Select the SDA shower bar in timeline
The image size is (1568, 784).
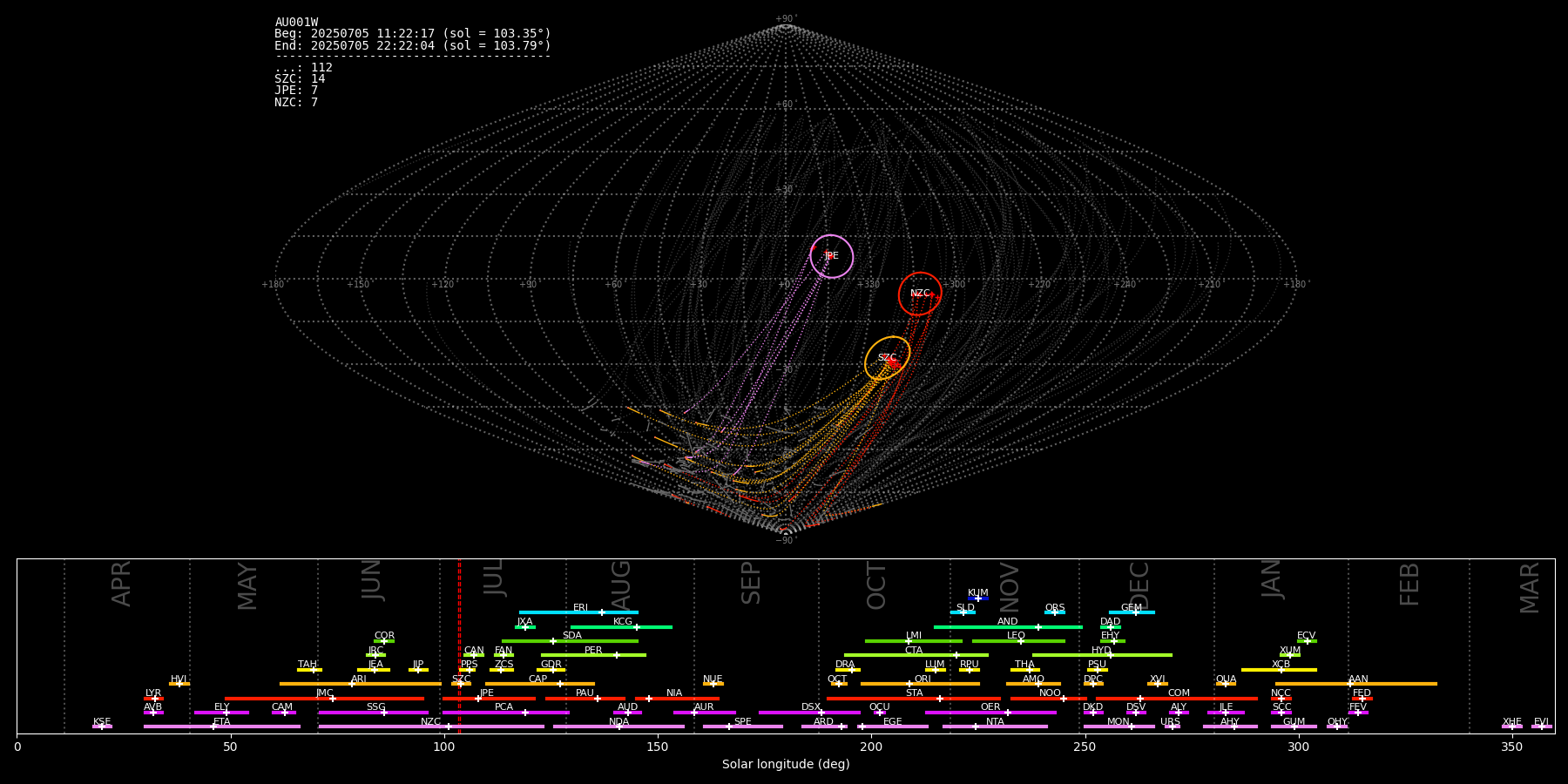pos(570,641)
